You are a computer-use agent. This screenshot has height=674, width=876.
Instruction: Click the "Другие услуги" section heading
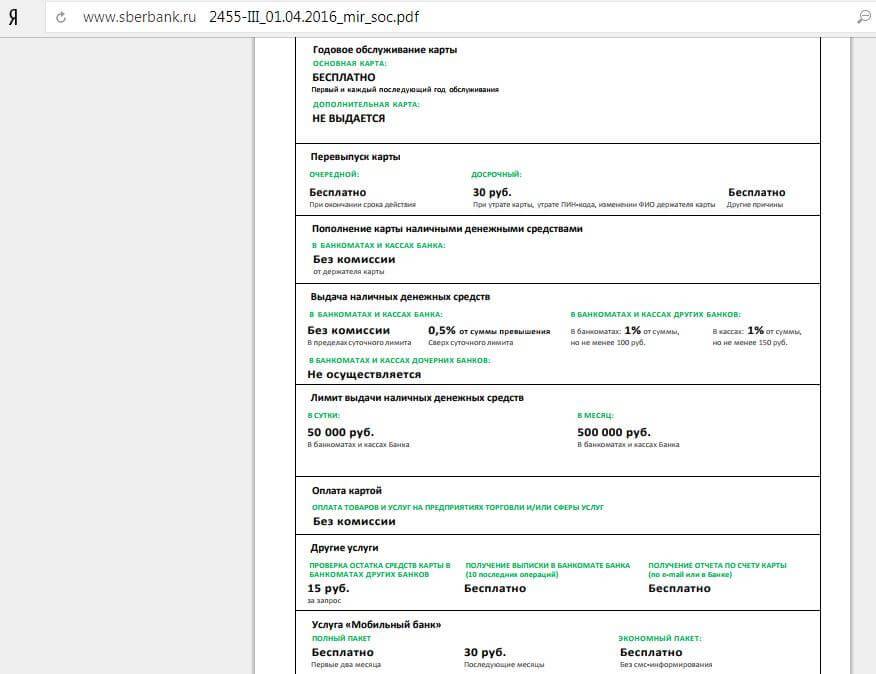pyautogui.click(x=346, y=548)
